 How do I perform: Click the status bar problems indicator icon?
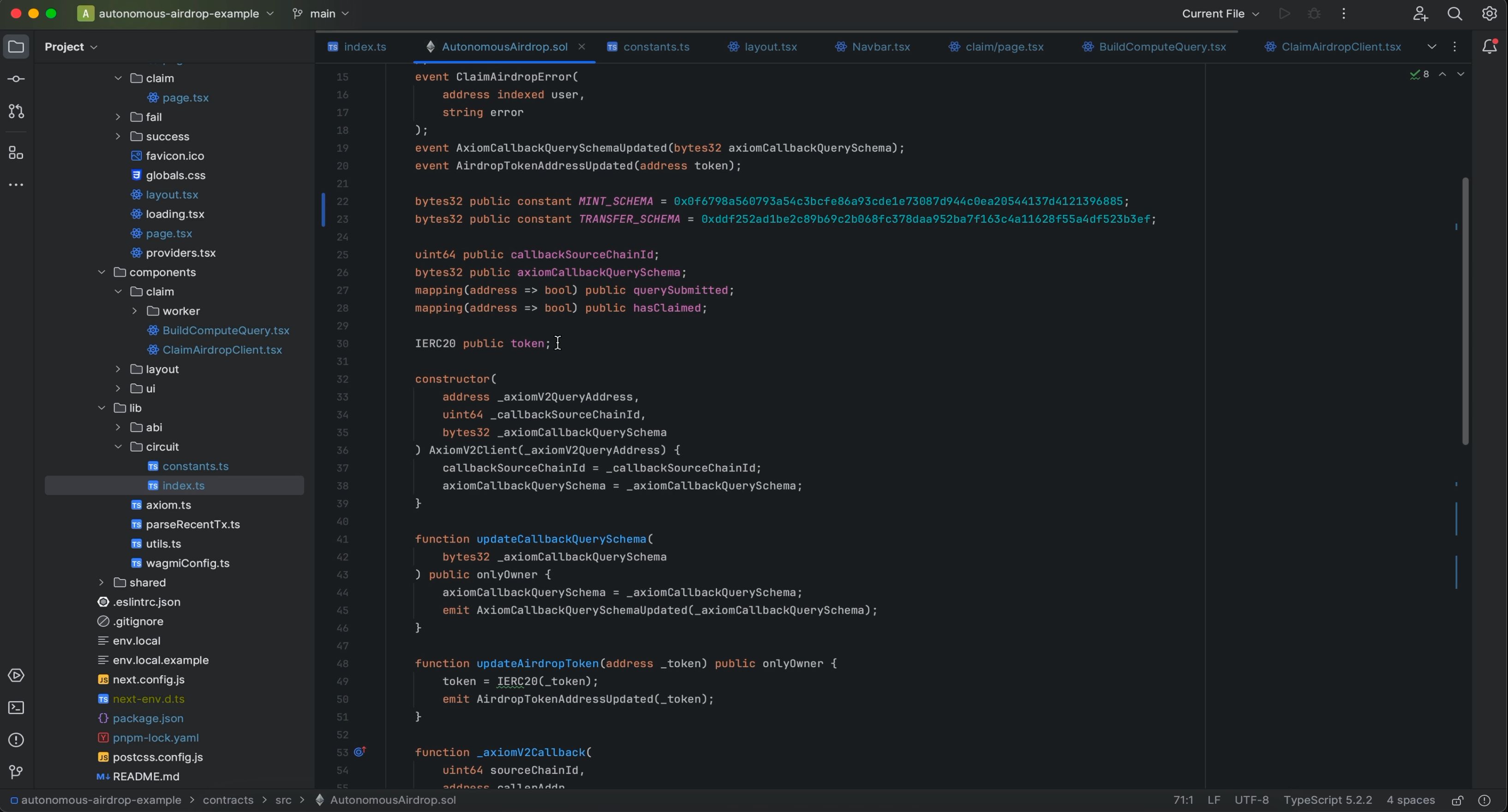coord(1484,800)
